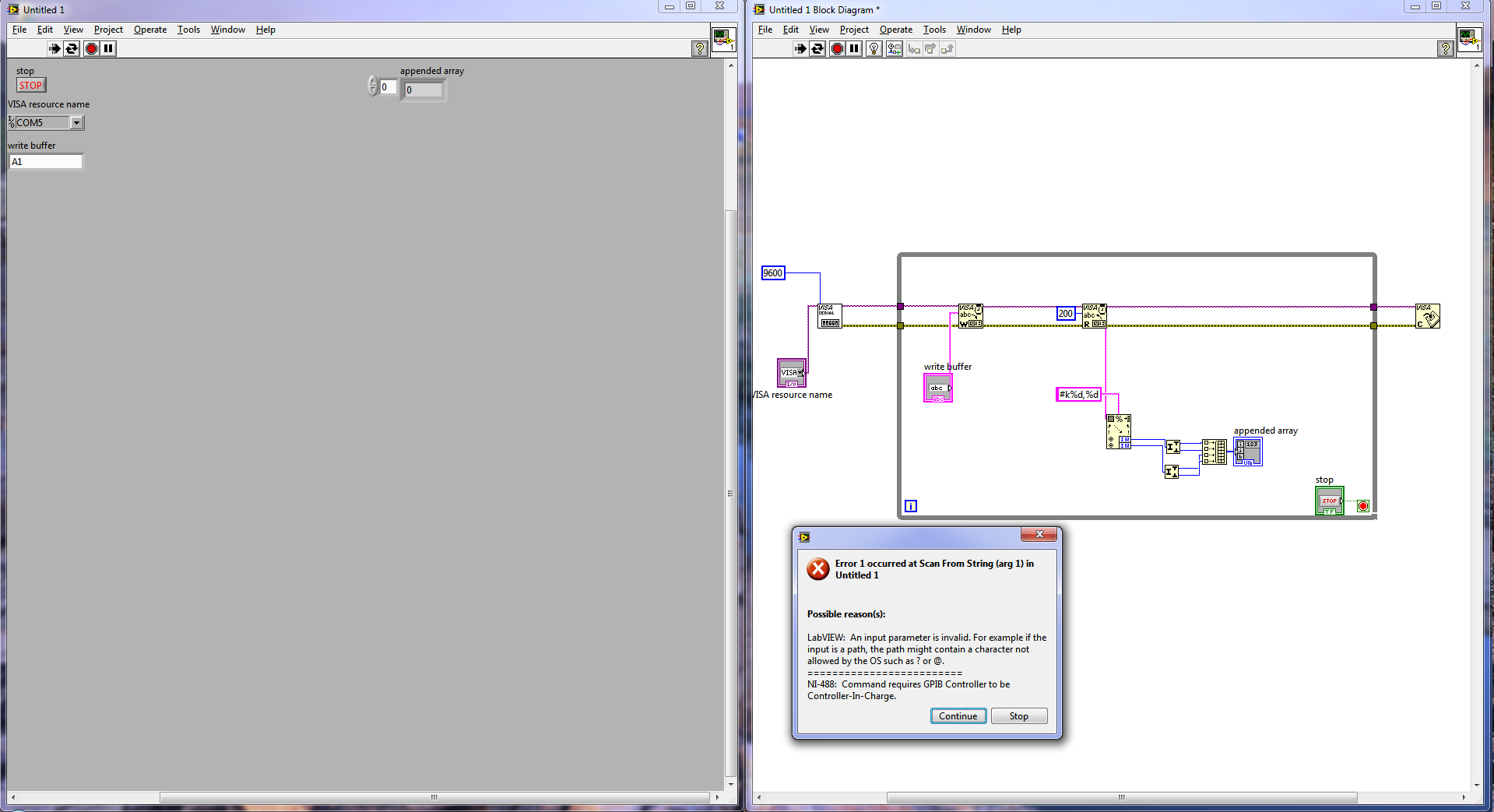
Task: Click the Step Out toolbar button
Action: point(947,49)
